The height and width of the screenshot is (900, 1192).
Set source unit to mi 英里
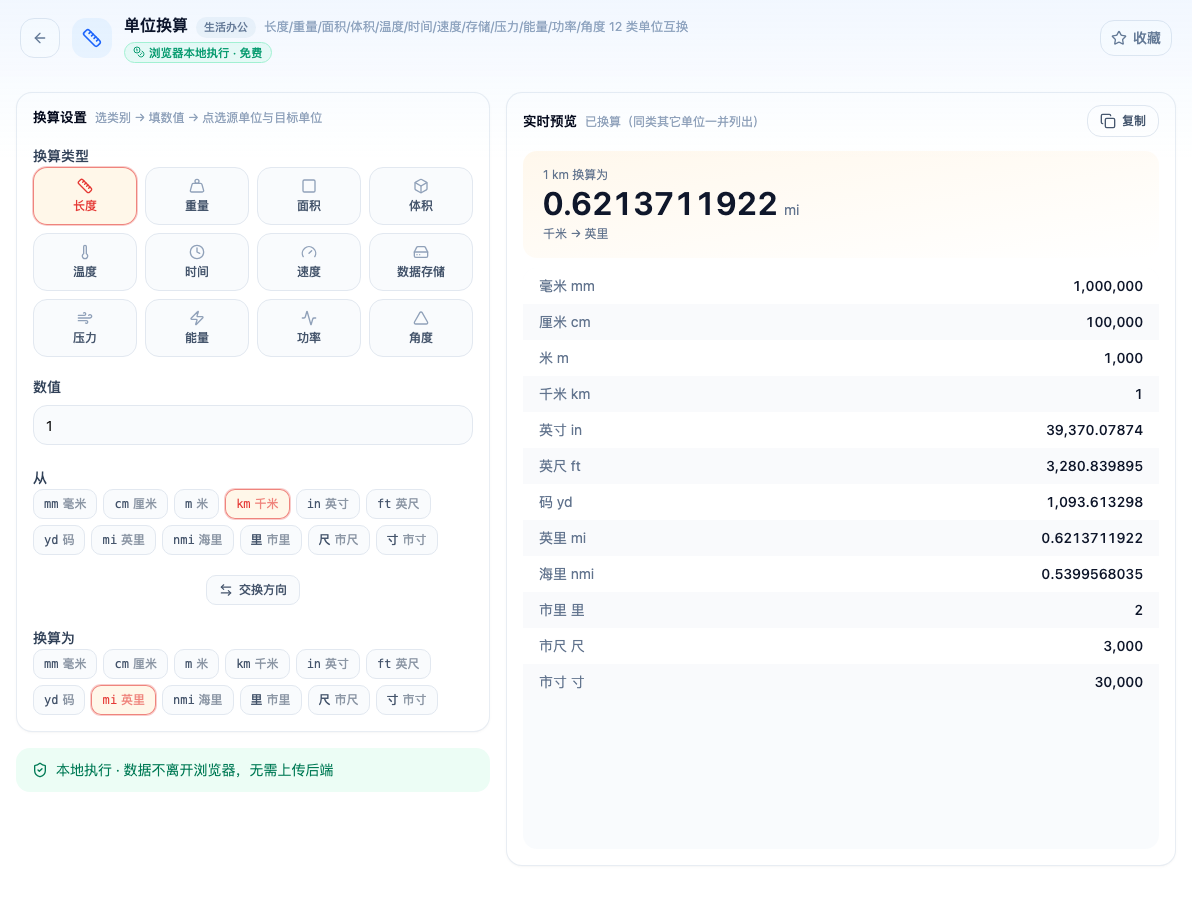tap(123, 540)
